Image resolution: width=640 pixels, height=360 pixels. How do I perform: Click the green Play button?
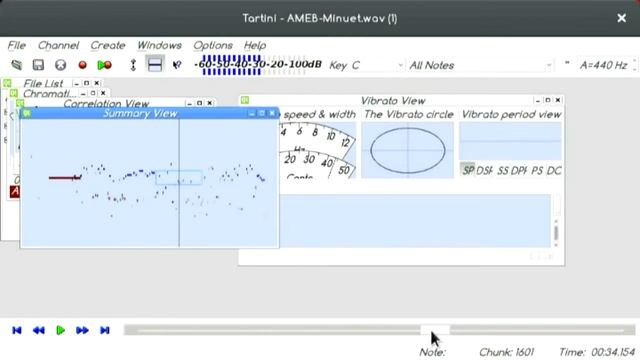[x=60, y=330]
